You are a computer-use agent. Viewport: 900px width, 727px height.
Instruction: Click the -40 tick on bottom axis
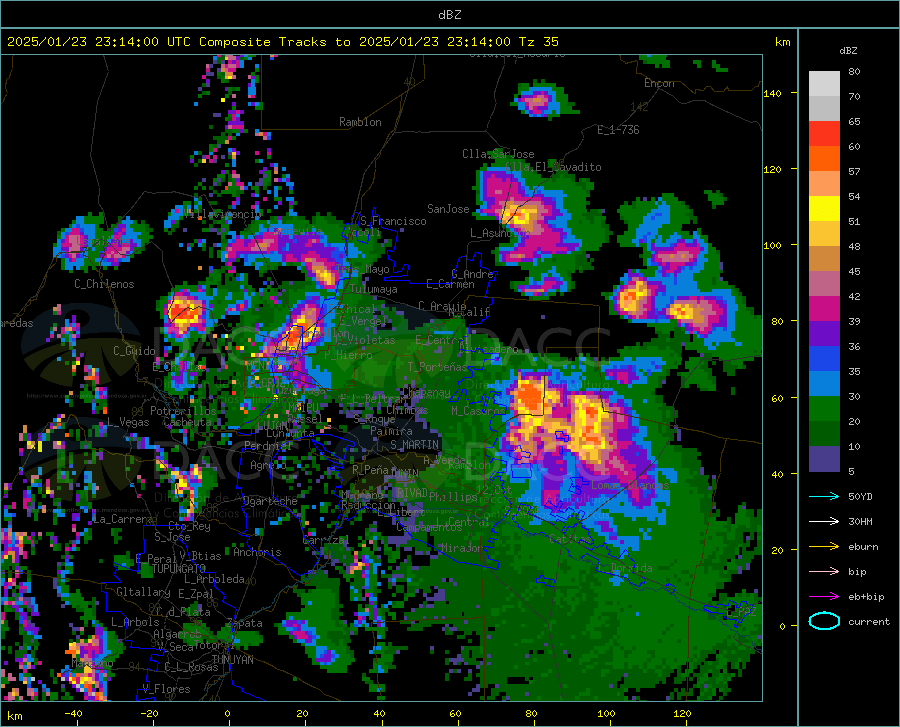73,714
